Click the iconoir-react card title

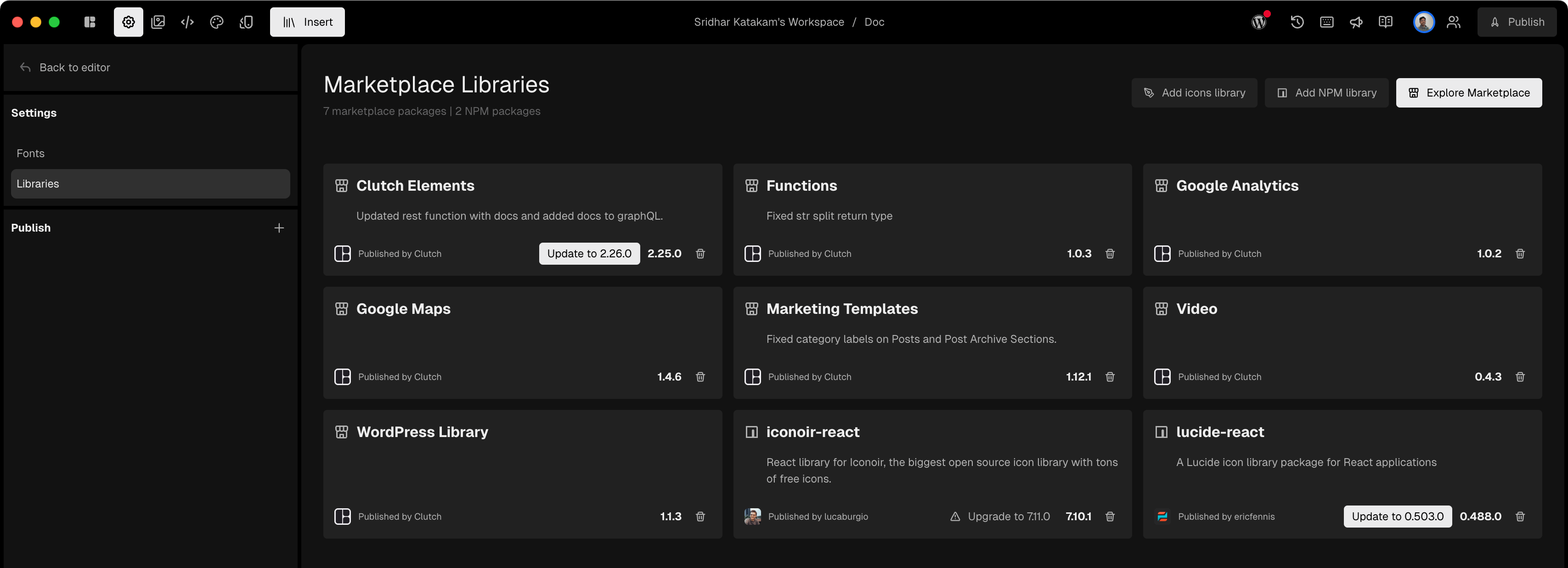(812, 432)
